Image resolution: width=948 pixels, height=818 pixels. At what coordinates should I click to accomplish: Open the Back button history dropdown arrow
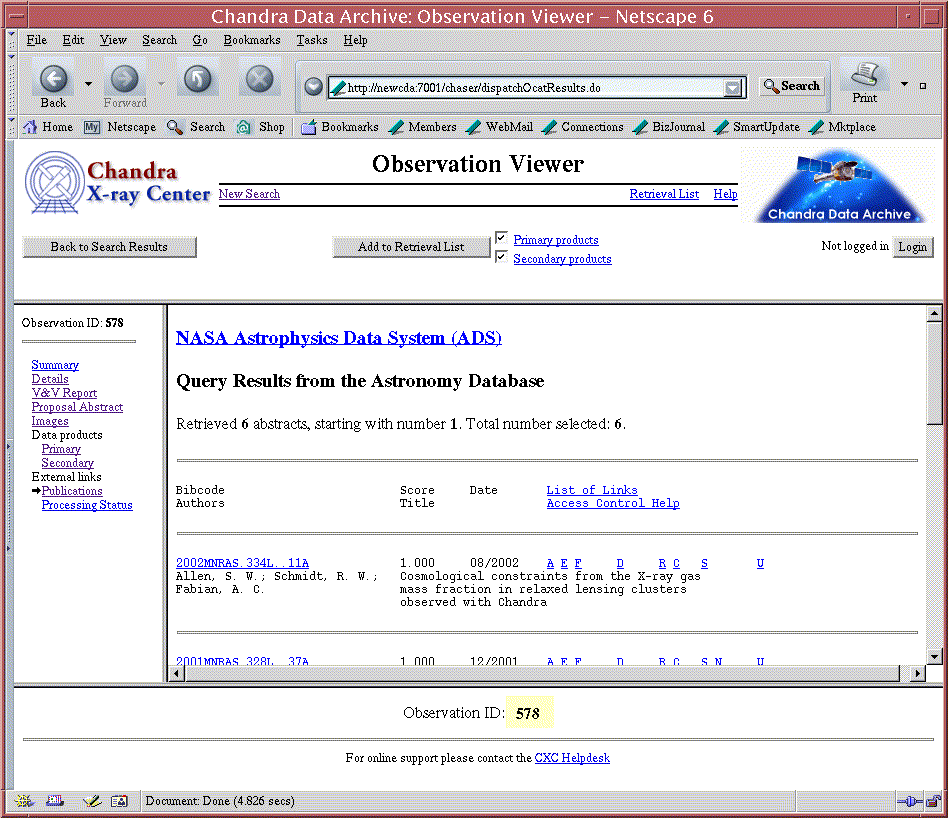pyautogui.click(x=88, y=85)
